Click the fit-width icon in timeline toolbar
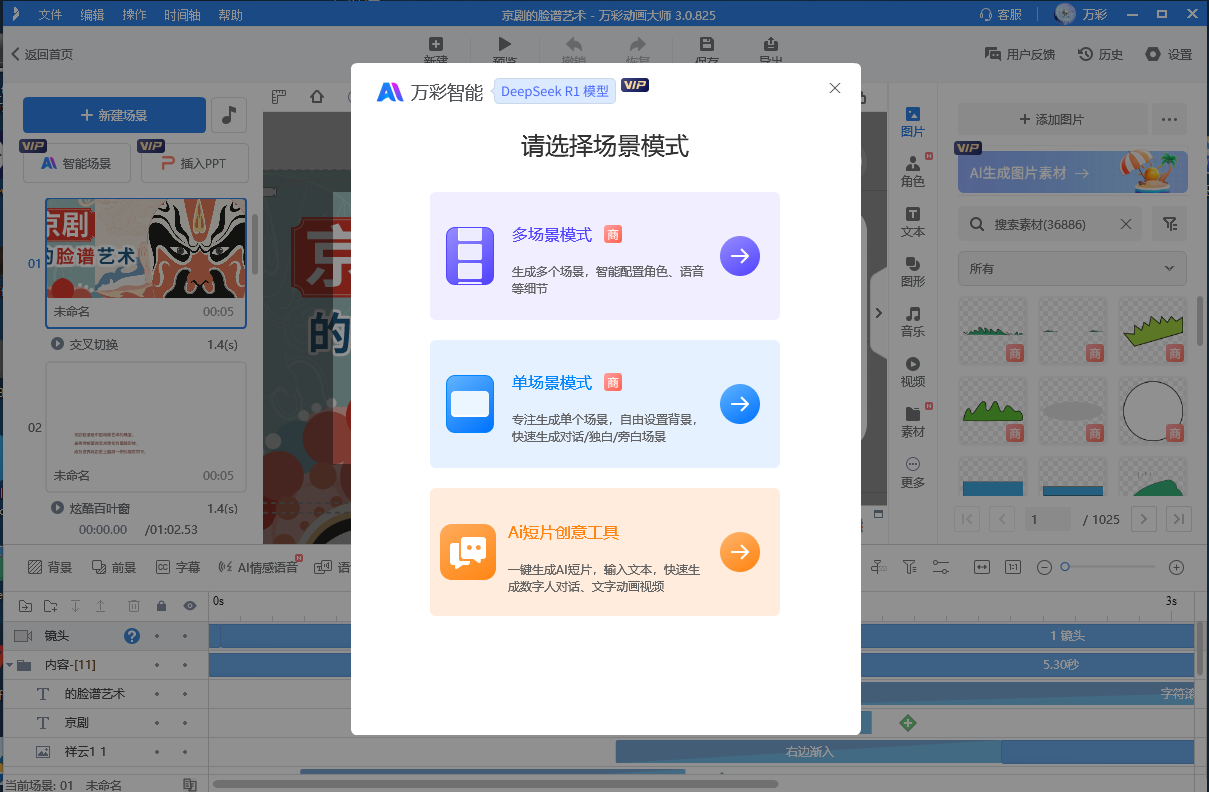The image size is (1209, 792). coord(982,567)
